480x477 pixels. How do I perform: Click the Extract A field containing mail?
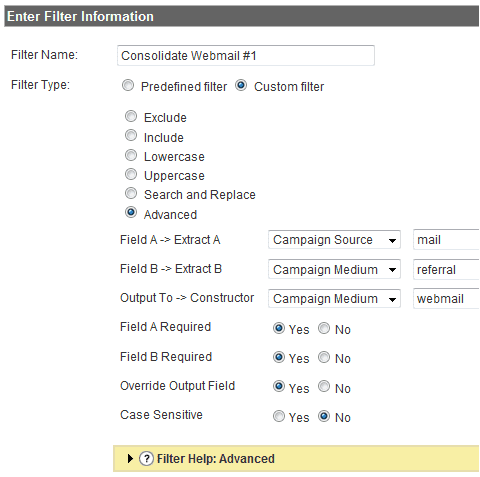pyautogui.click(x=446, y=240)
